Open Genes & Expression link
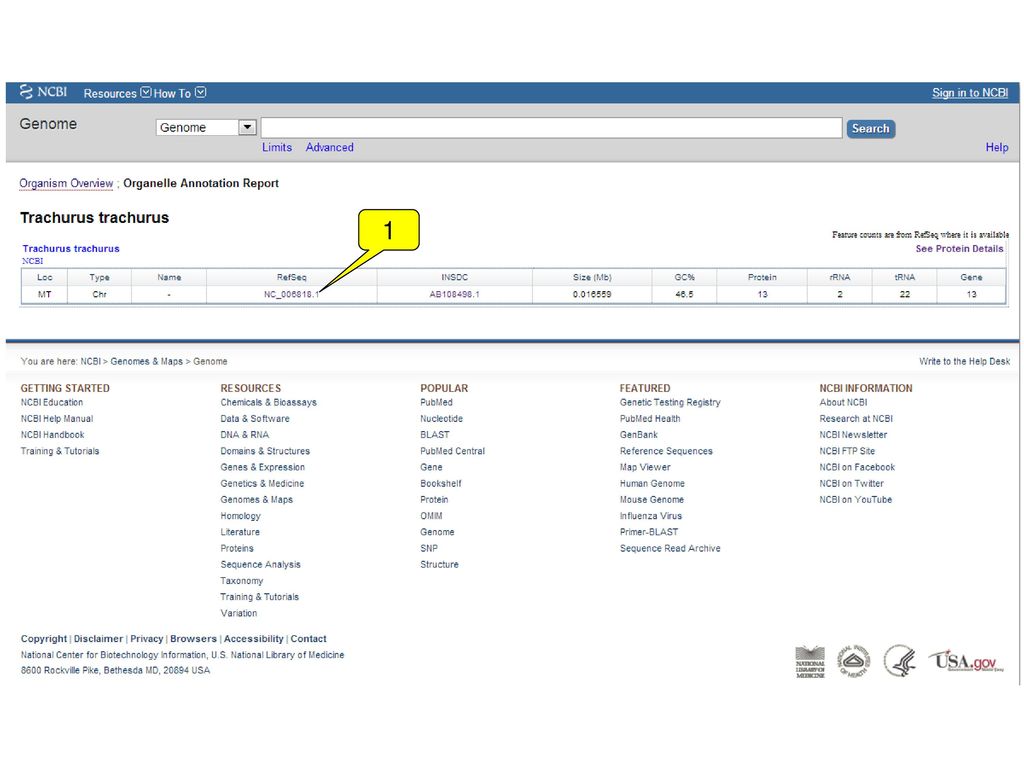This screenshot has width=1024, height=768. point(263,468)
